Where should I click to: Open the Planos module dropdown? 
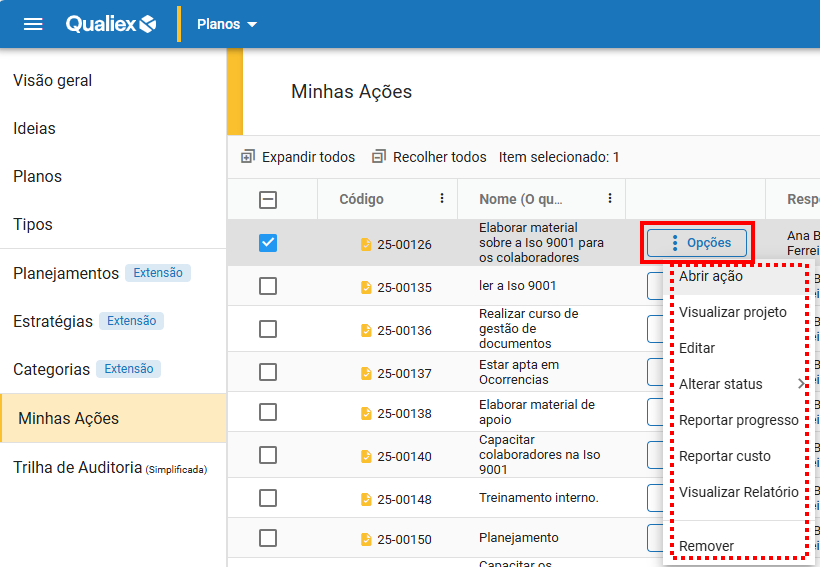pos(227,24)
